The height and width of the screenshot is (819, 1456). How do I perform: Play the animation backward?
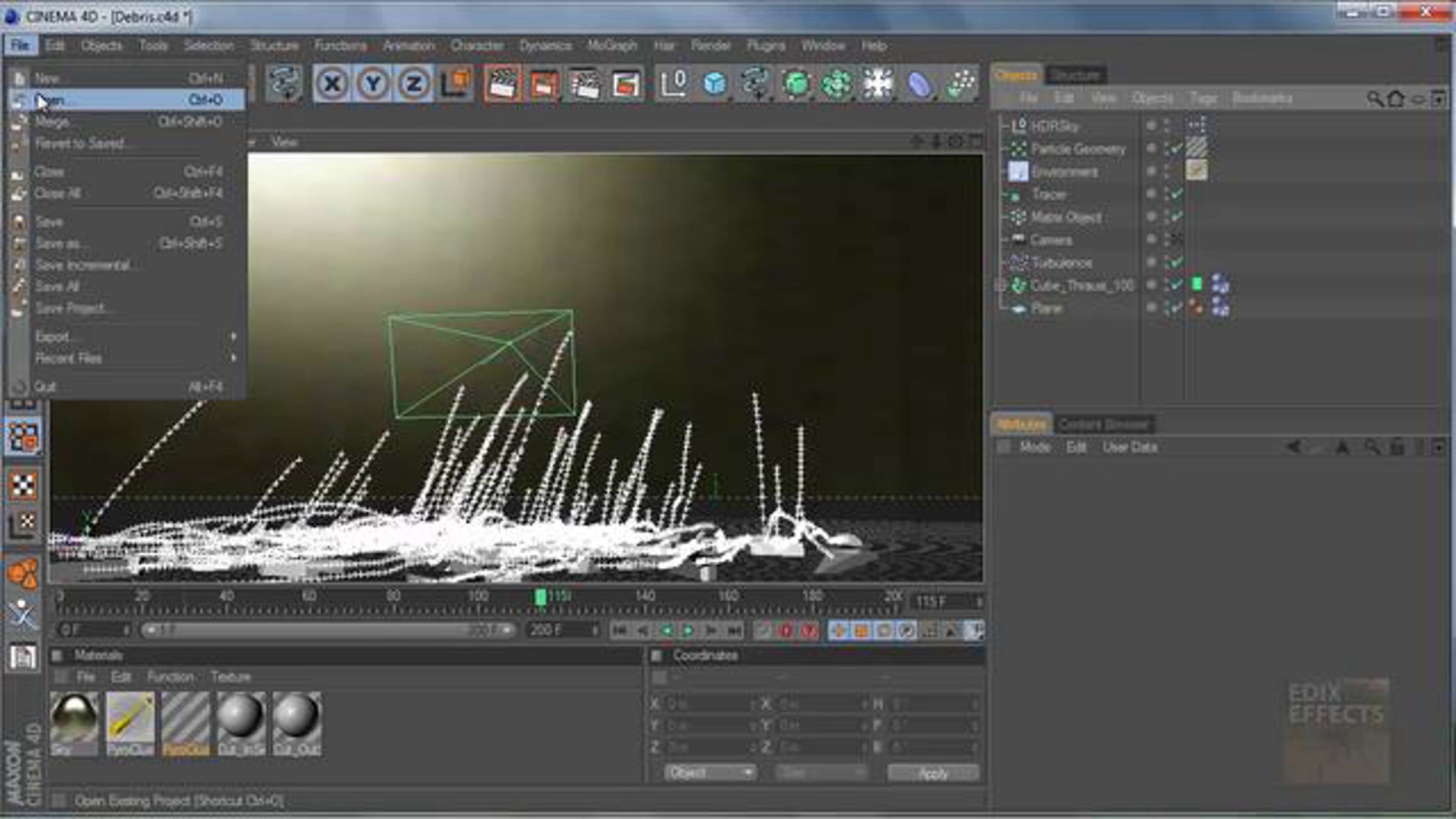tap(666, 631)
